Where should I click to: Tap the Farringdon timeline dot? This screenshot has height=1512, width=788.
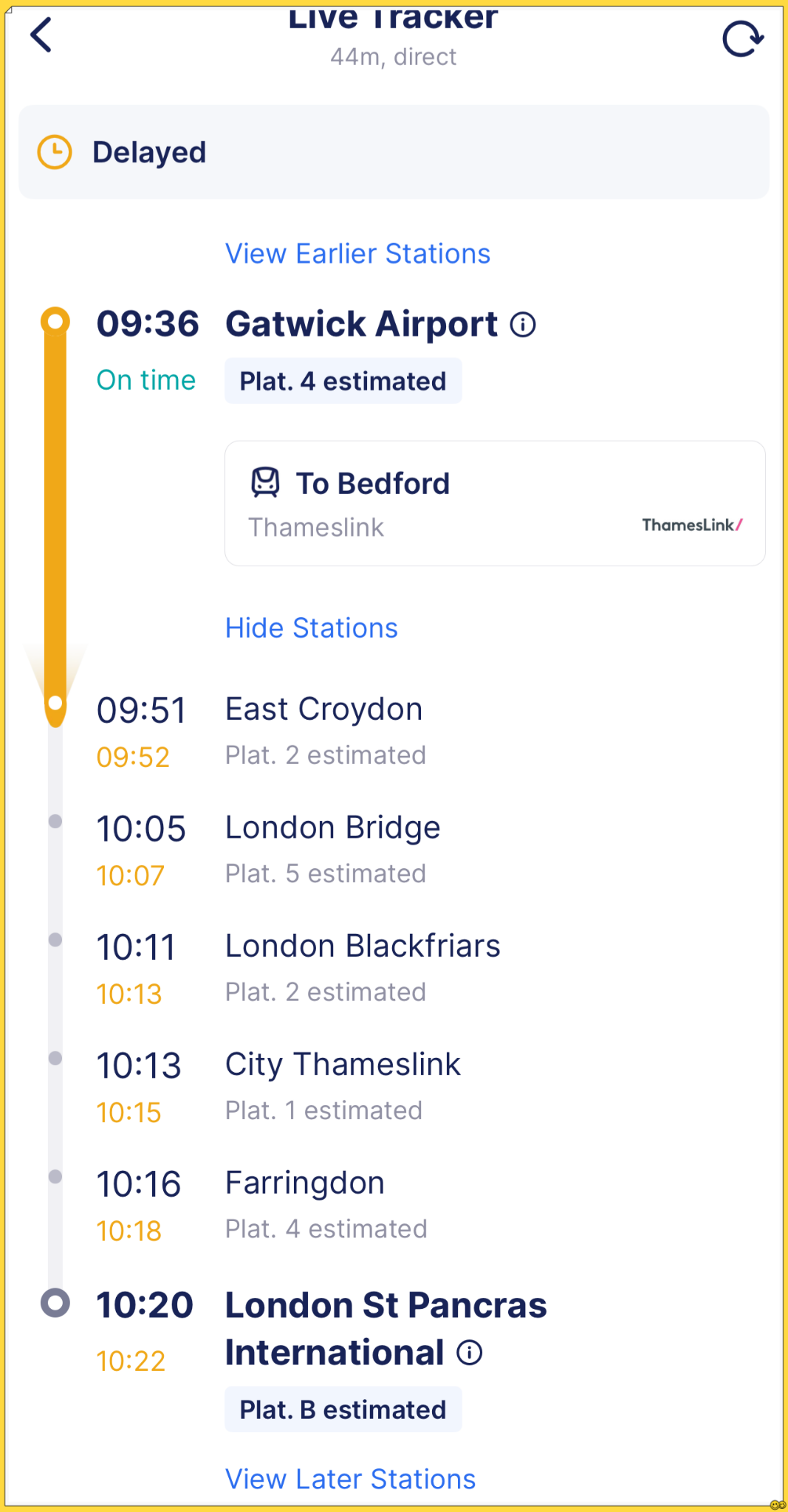pyautogui.click(x=55, y=1176)
